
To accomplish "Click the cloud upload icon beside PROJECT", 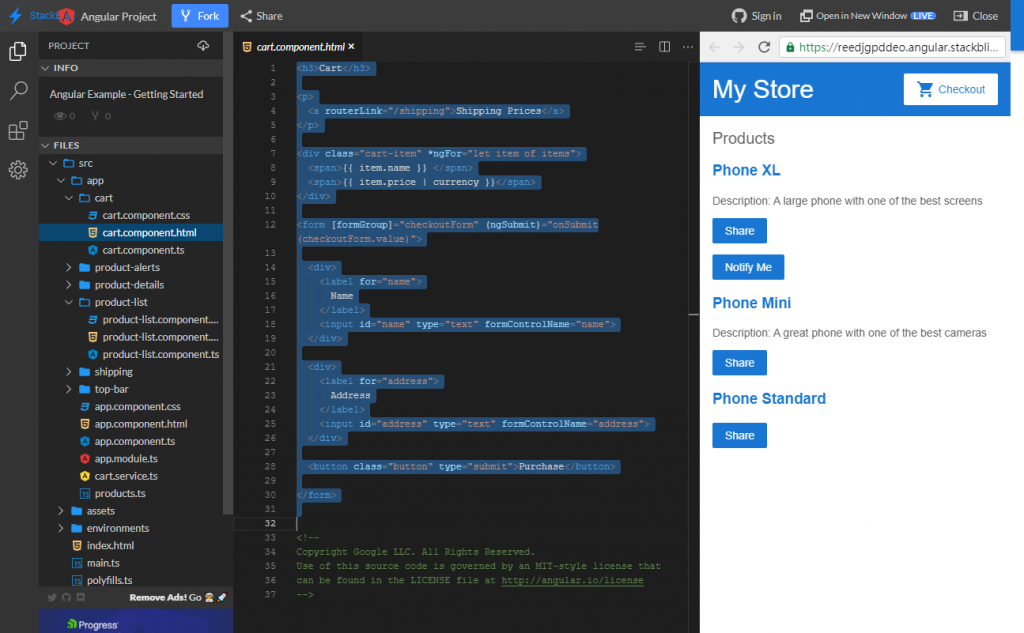I will pos(203,46).
